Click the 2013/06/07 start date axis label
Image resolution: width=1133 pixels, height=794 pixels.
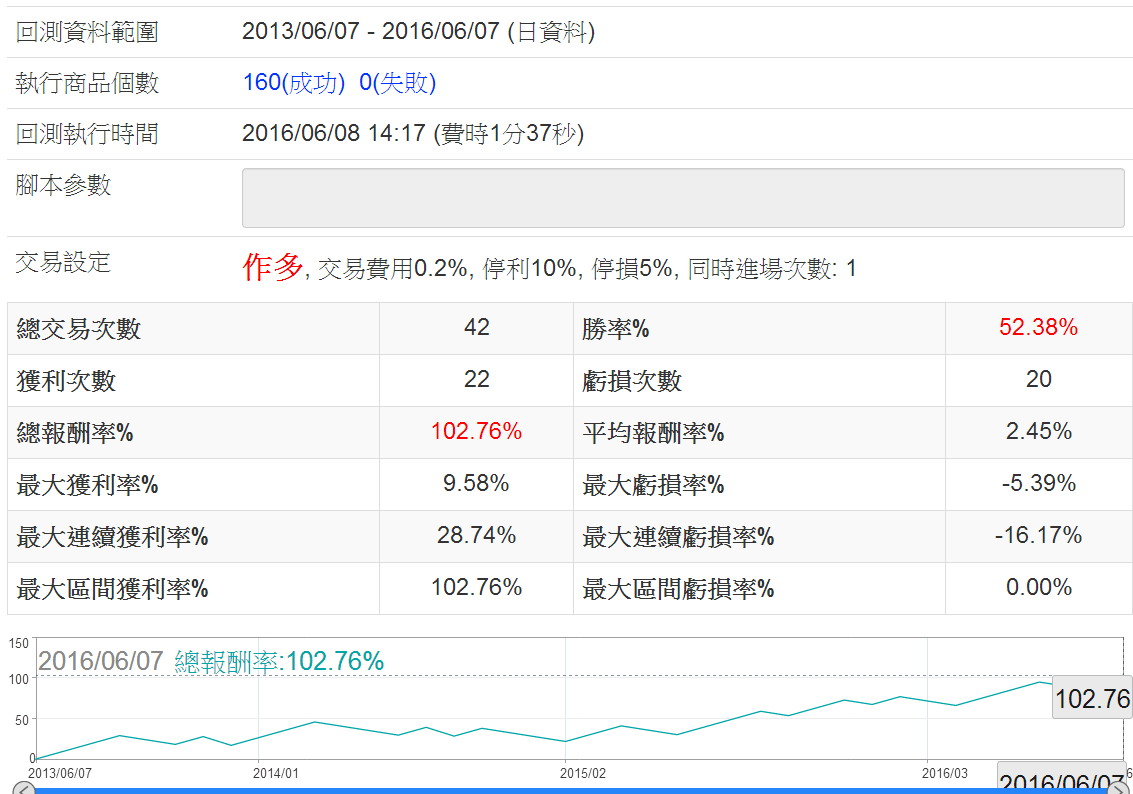tap(59, 773)
